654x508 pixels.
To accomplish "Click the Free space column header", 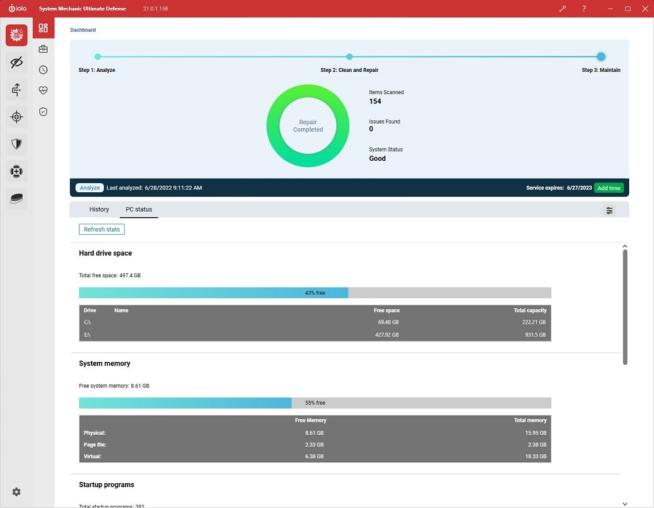I will pyautogui.click(x=387, y=310).
